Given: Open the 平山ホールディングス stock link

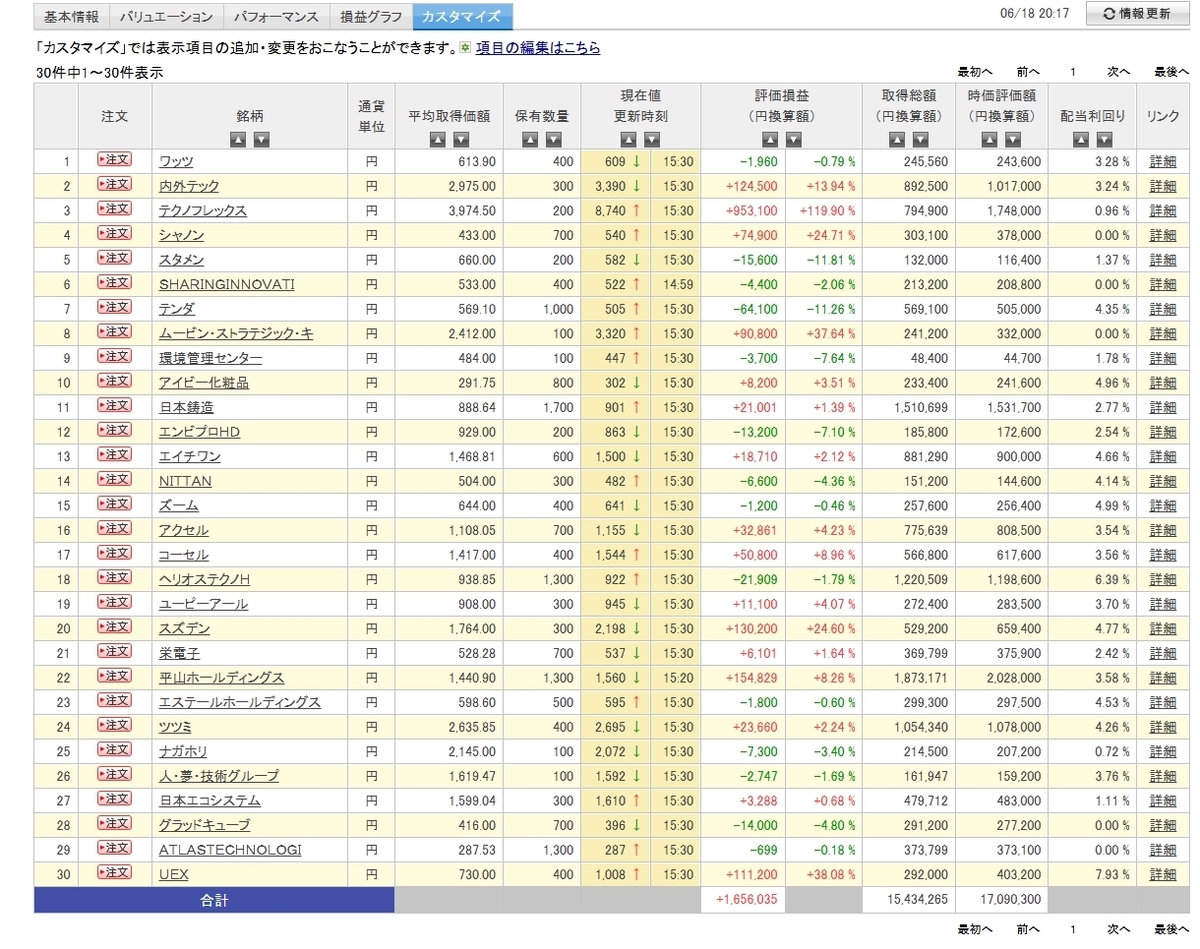Looking at the screenshot, I should click(x=222, y=678).
